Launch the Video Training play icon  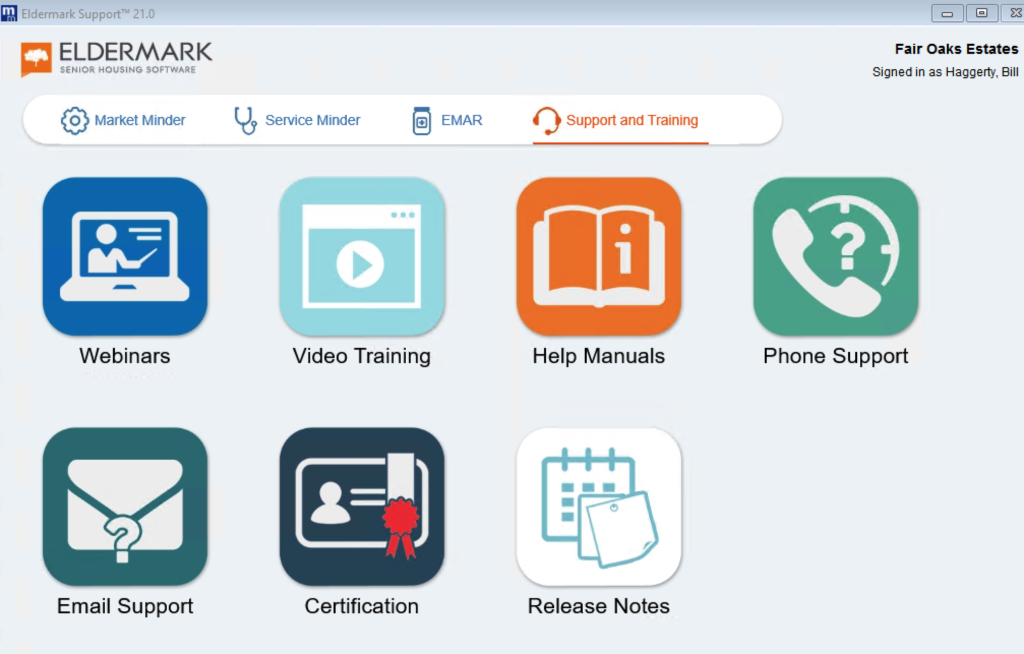pos(362,256)
